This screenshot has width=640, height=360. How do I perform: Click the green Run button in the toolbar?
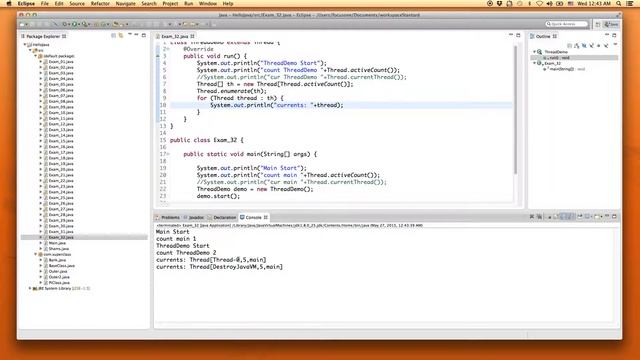(75, 24)
